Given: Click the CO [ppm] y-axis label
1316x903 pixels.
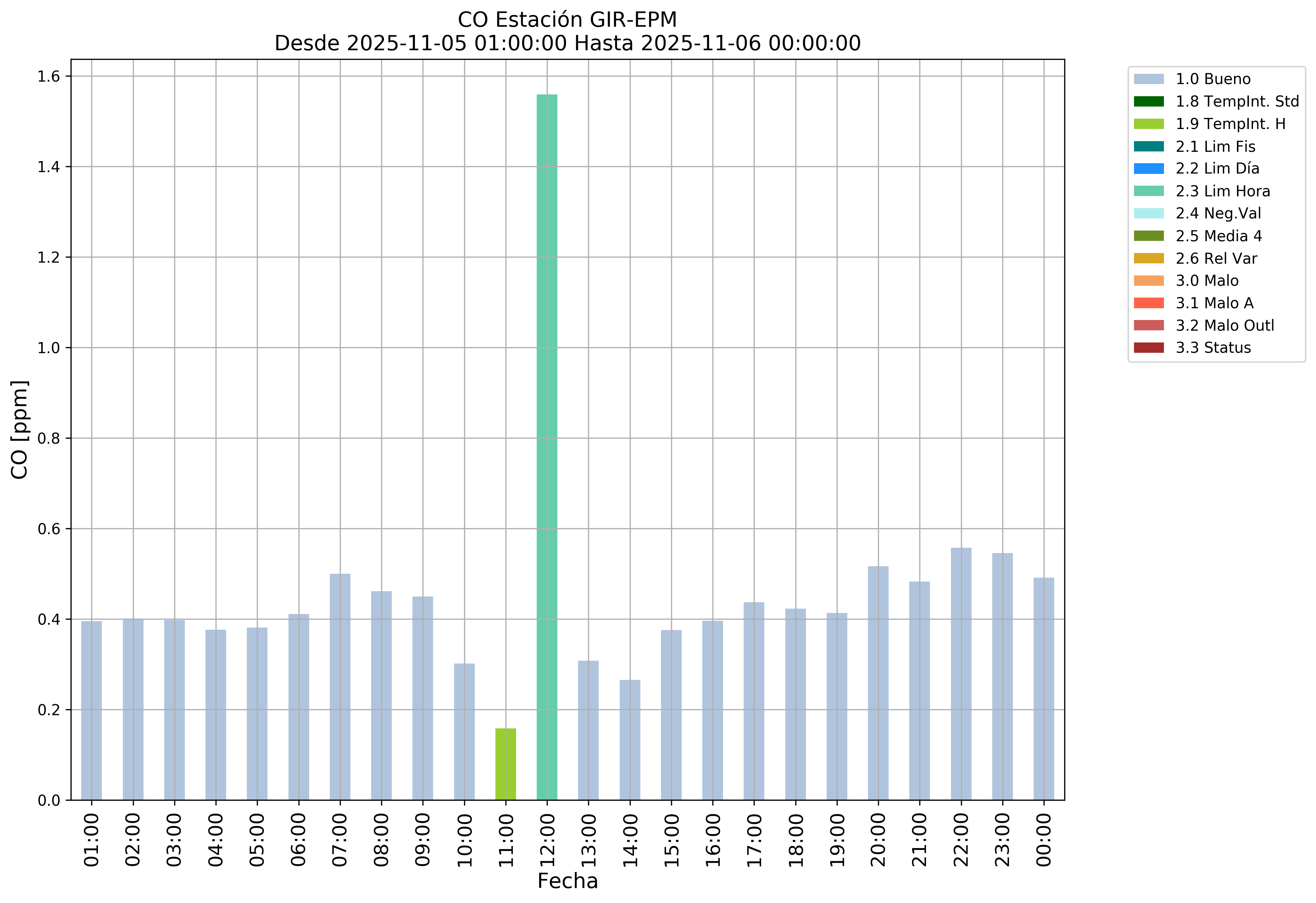Looking at the screenshot, I should (19, 430).
